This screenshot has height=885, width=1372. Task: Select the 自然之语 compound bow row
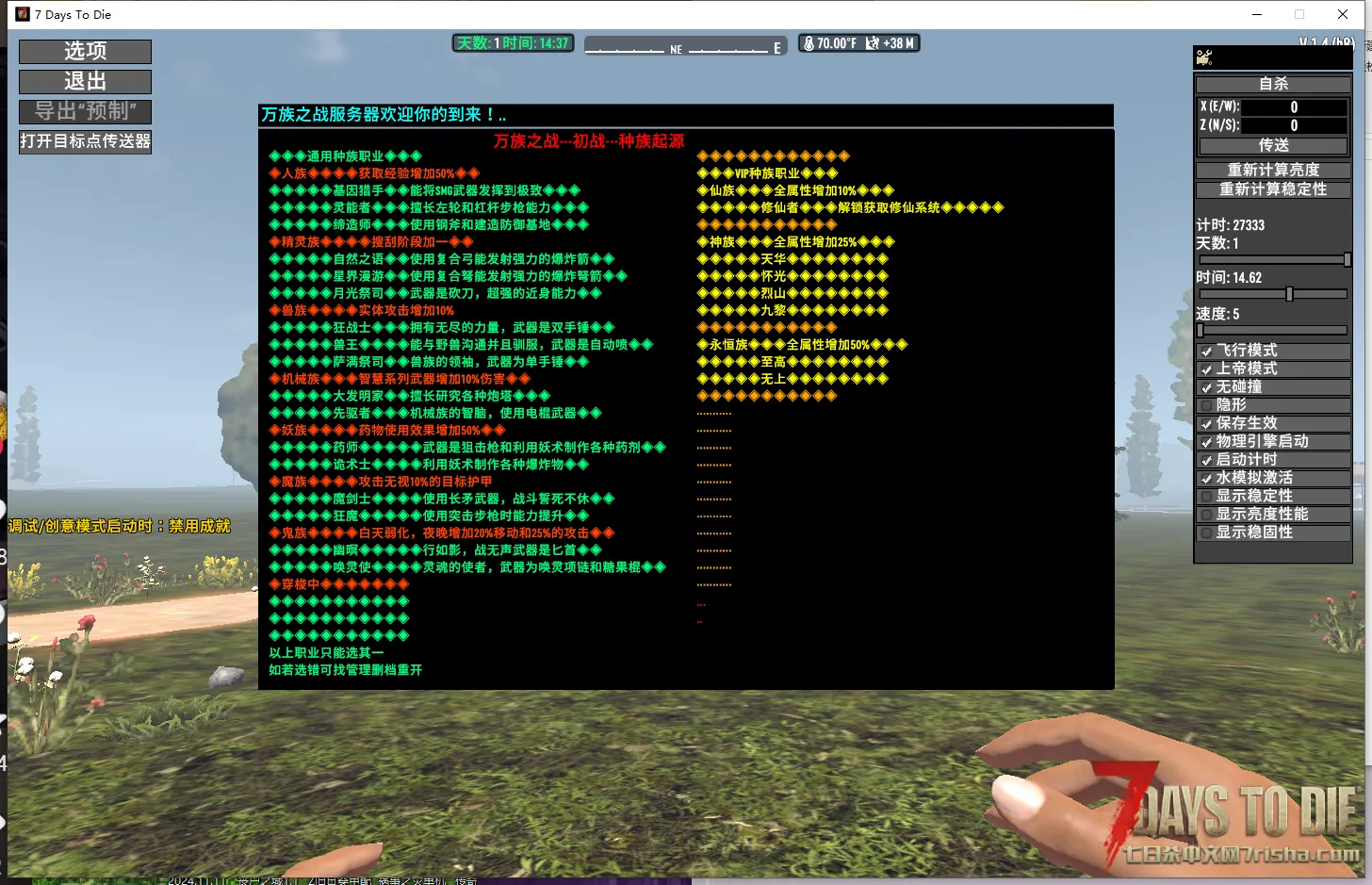[x=442, y=259]
